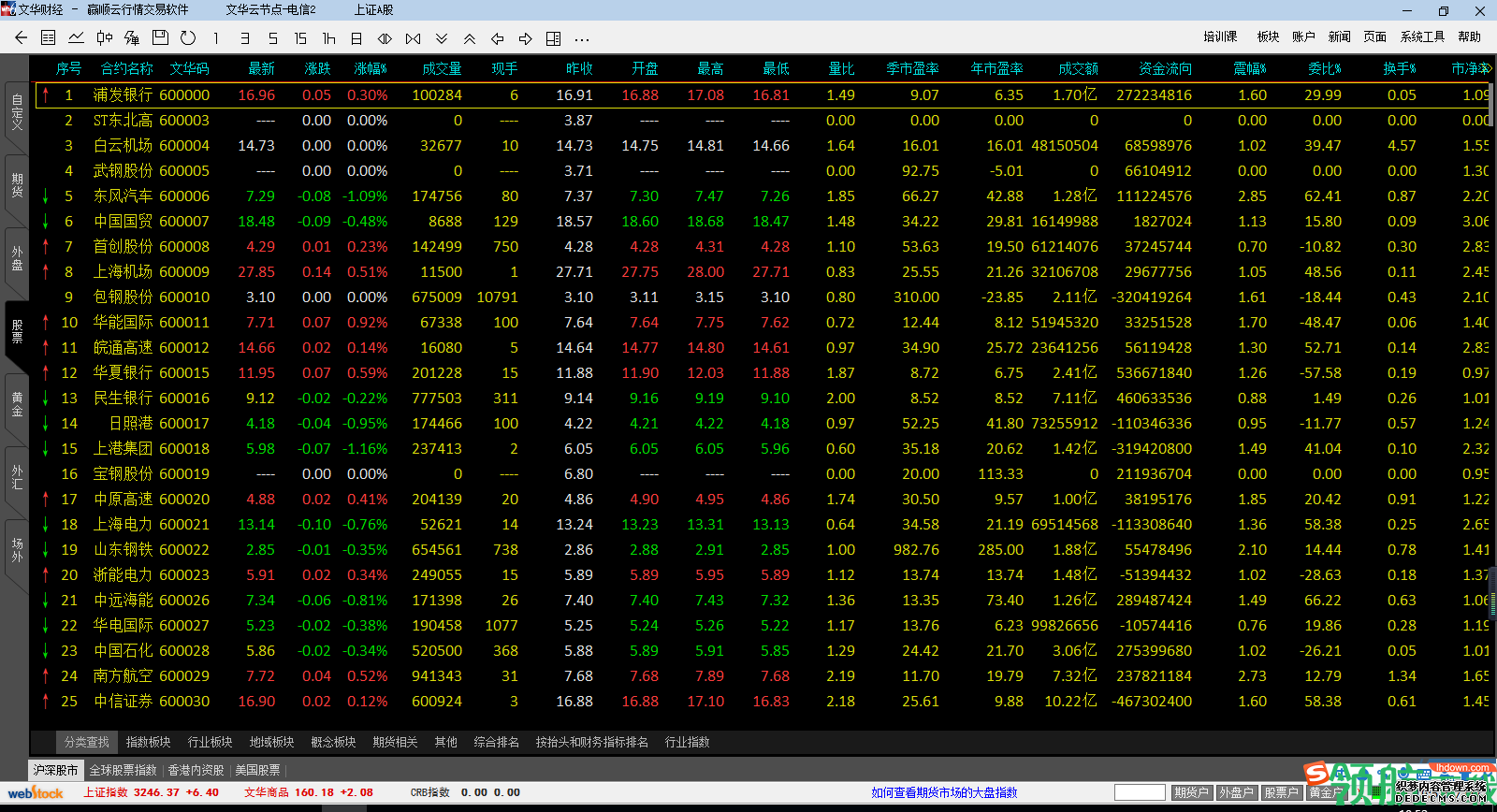Sort by the 换手% column header
The width and height of the screenshot is (1497, 812).
(x=1400, y=68)
